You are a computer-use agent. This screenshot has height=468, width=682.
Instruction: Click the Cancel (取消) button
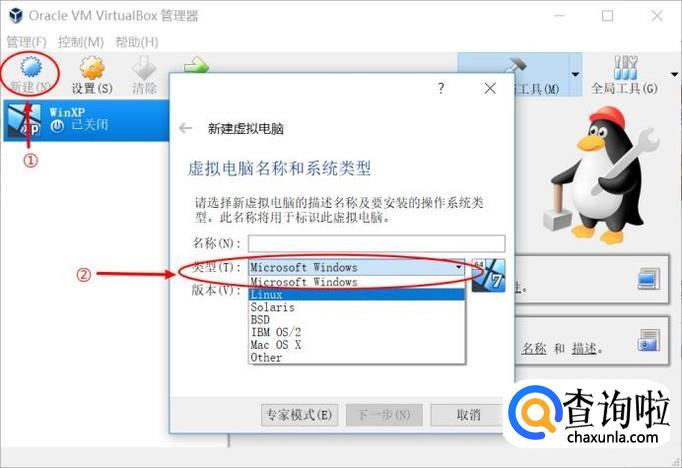point(468,415)
